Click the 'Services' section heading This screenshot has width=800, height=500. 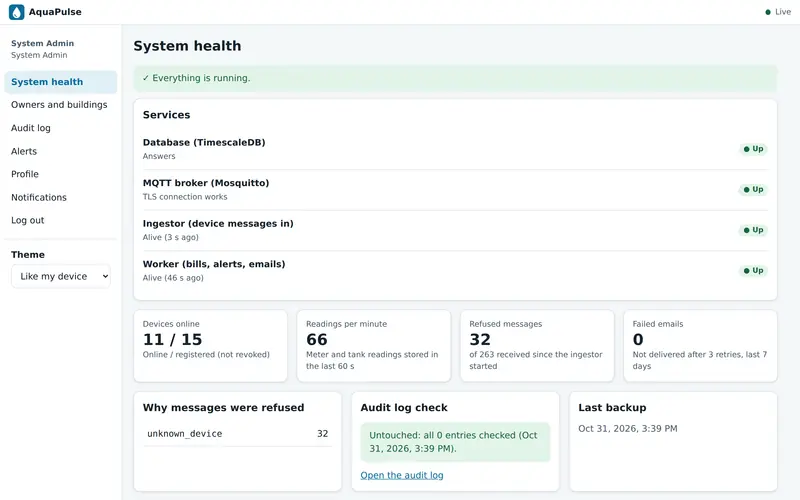click(x=166, y=115)
